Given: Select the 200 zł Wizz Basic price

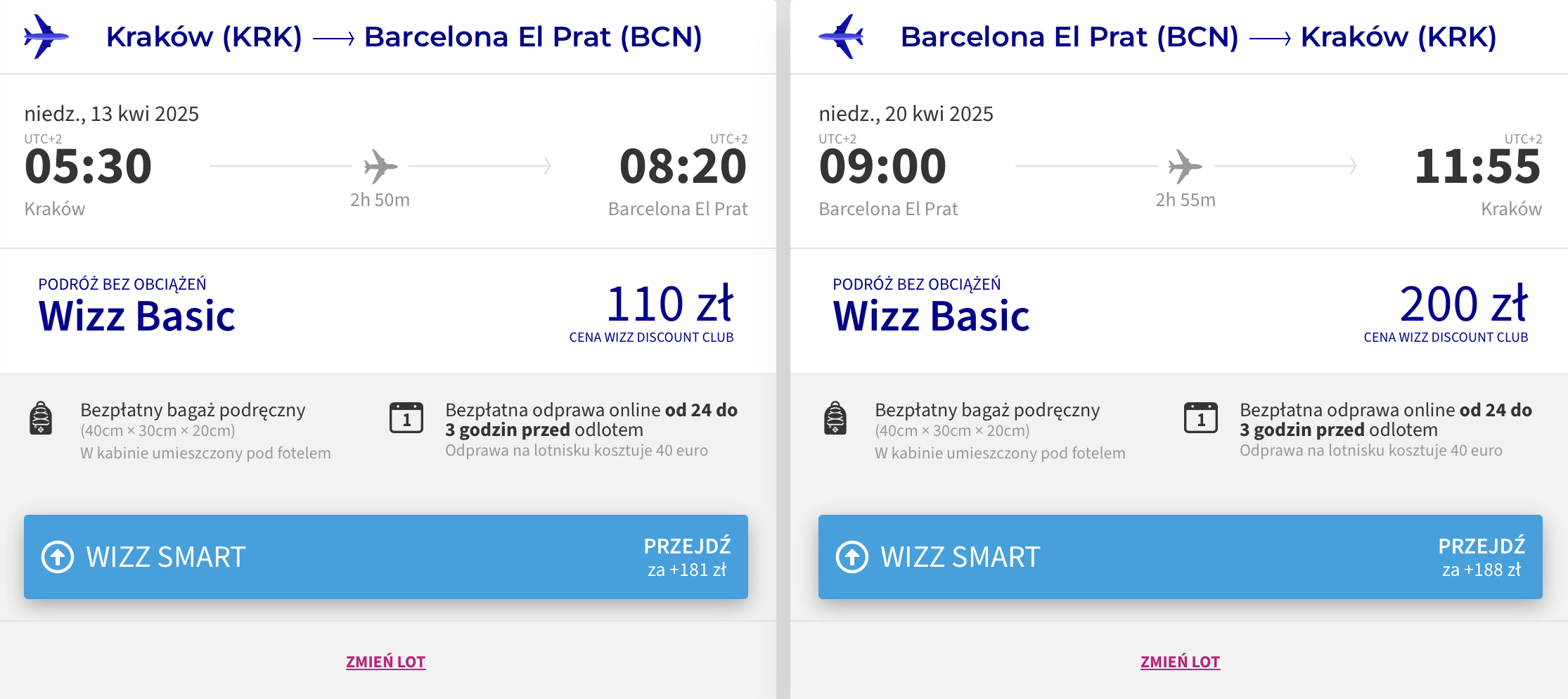Looking at the screenshot, I should click(1464, 304).
